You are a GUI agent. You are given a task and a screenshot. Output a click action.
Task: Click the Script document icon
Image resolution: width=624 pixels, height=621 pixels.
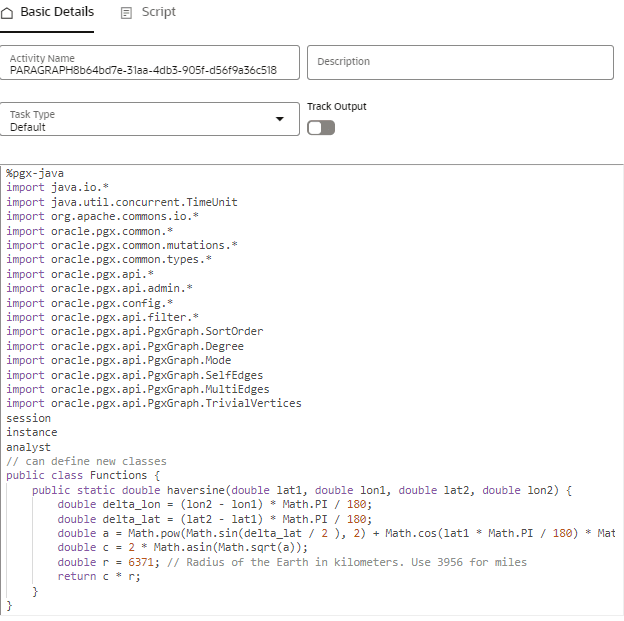126,13
